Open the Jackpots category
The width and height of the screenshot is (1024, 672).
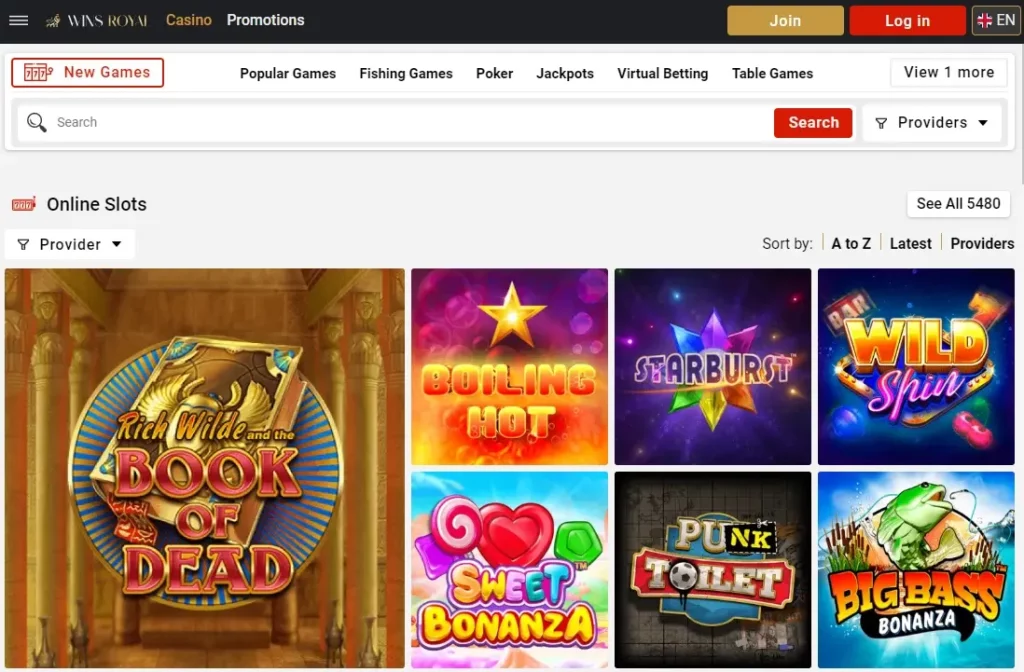(x=565, y=74)
